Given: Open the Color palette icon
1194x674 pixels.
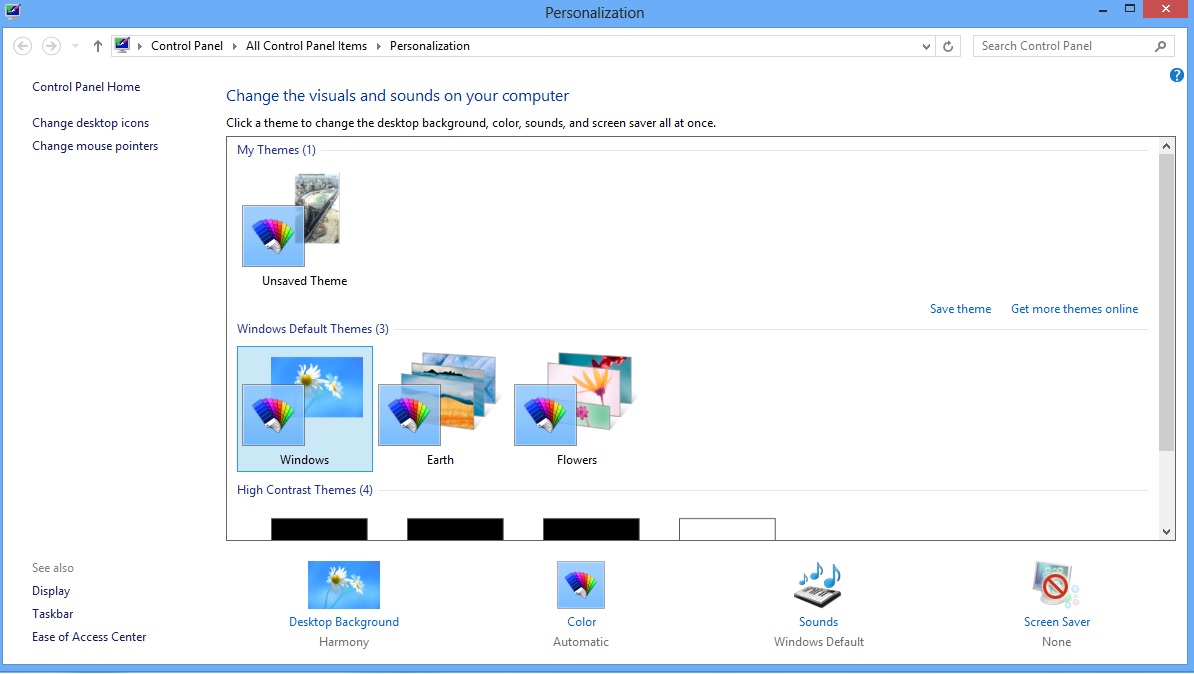Looking at the screenshot, I should point(581,585).
